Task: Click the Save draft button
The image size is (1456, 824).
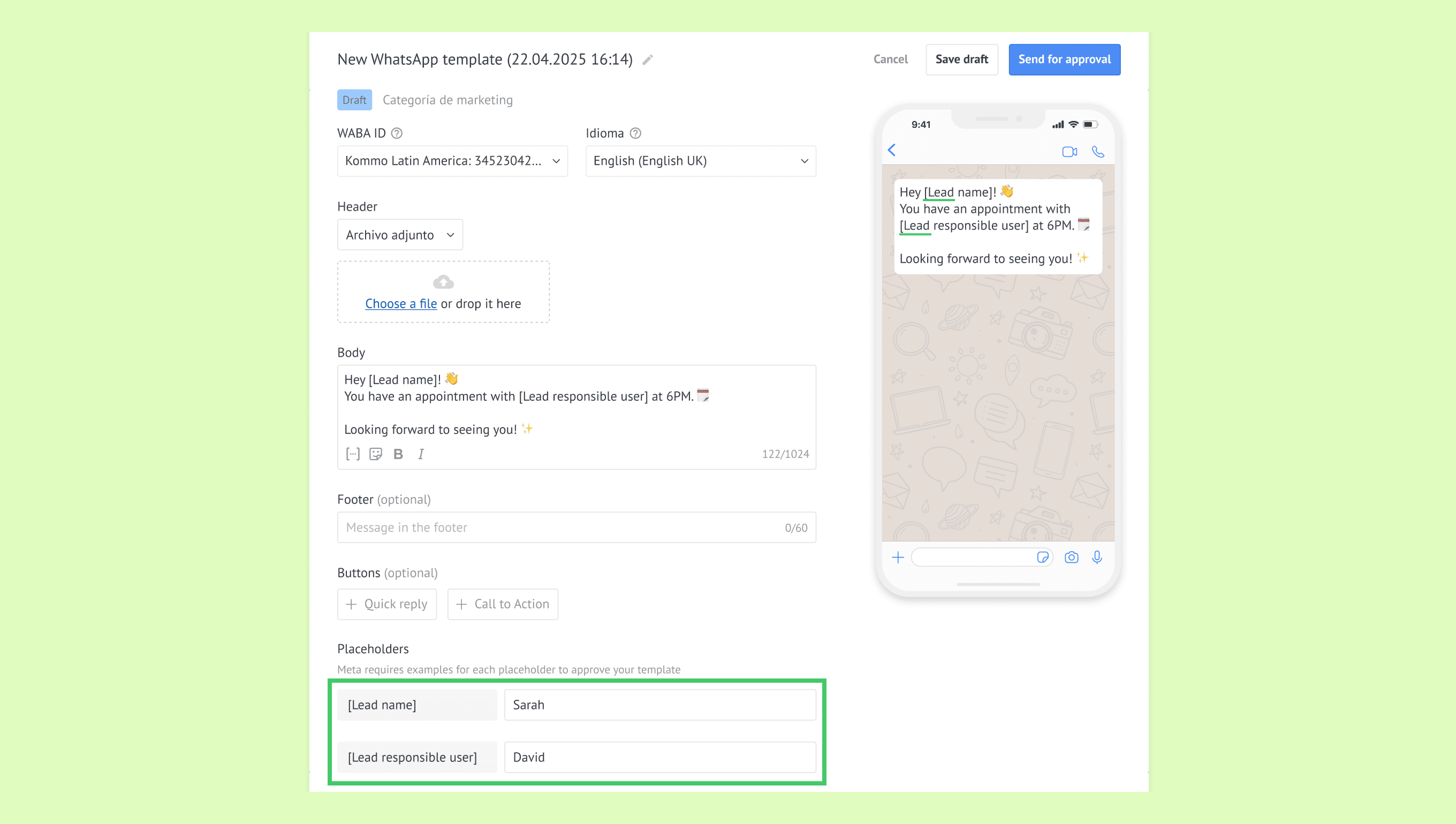Action: point(961,59)
